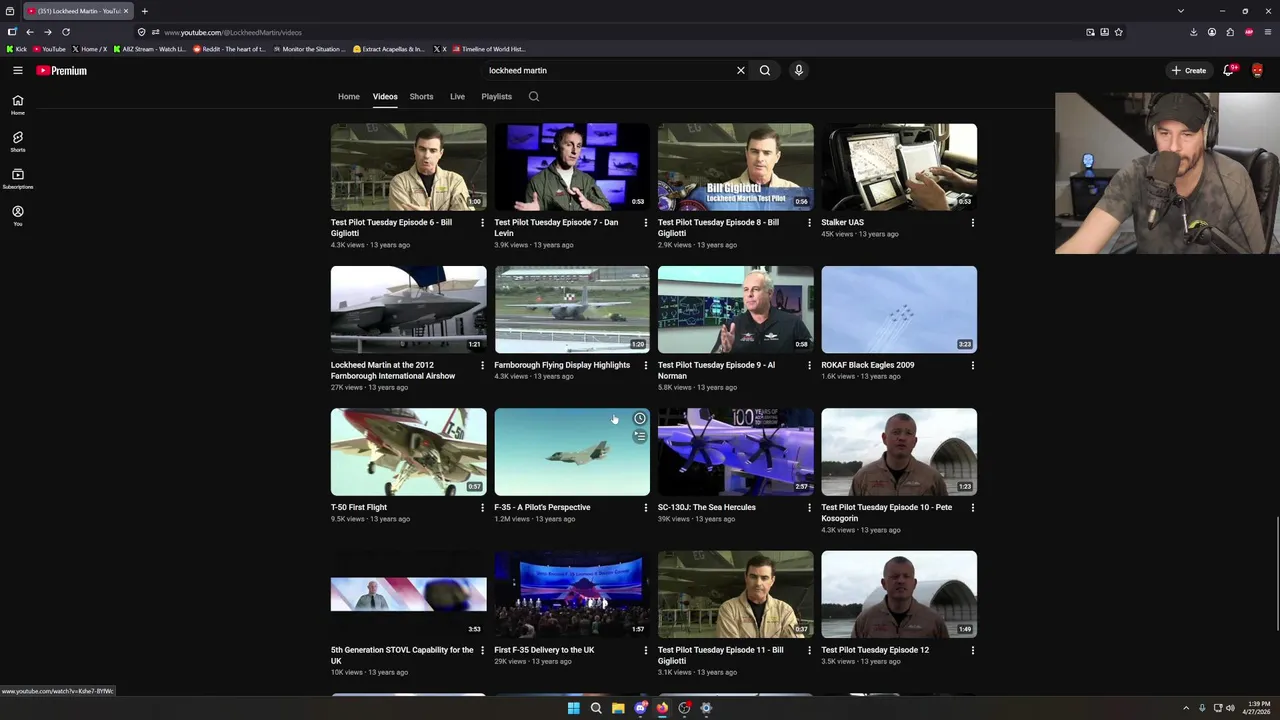Screen dimensions: 1280x720
Task: Go back in the browser
Action: pos(30,32)
